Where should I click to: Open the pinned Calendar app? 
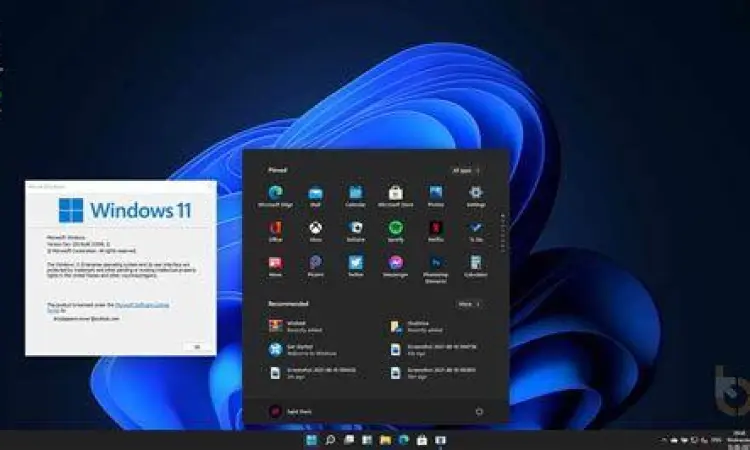coord(355,193)
